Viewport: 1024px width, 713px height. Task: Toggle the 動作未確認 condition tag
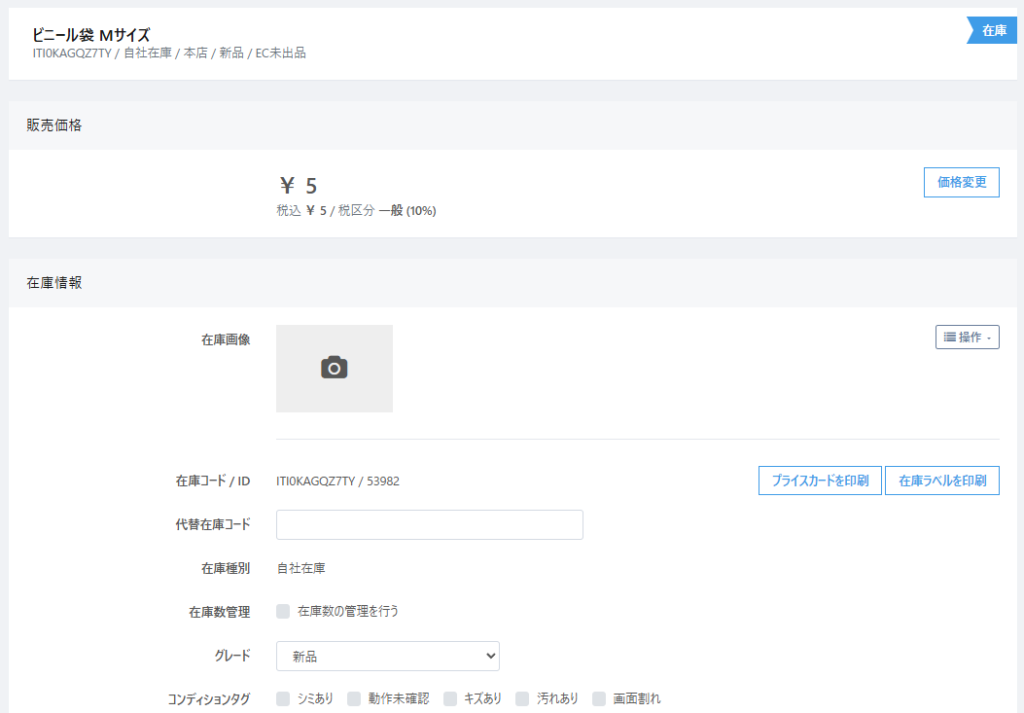pos(354,699)
